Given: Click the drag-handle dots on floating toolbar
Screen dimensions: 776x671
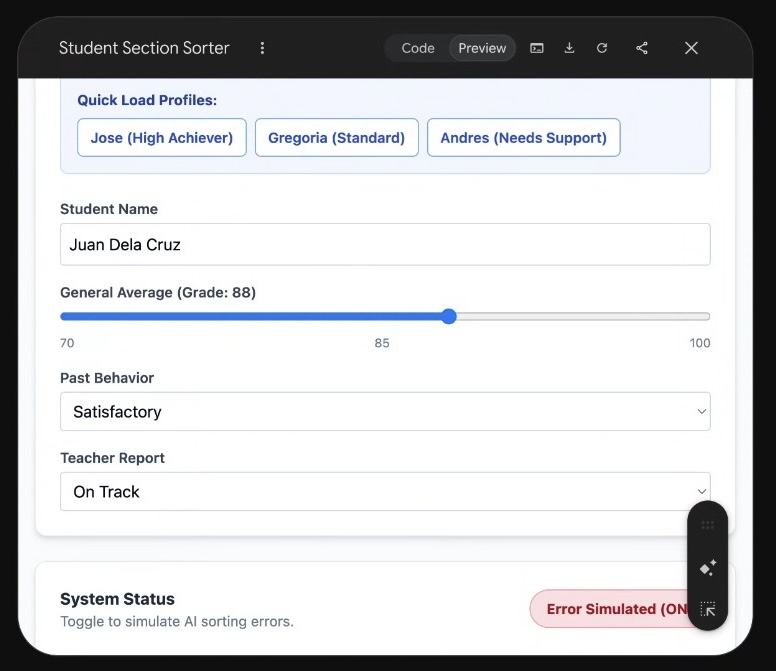Looking at the screenshot, I should coord(708,525).
